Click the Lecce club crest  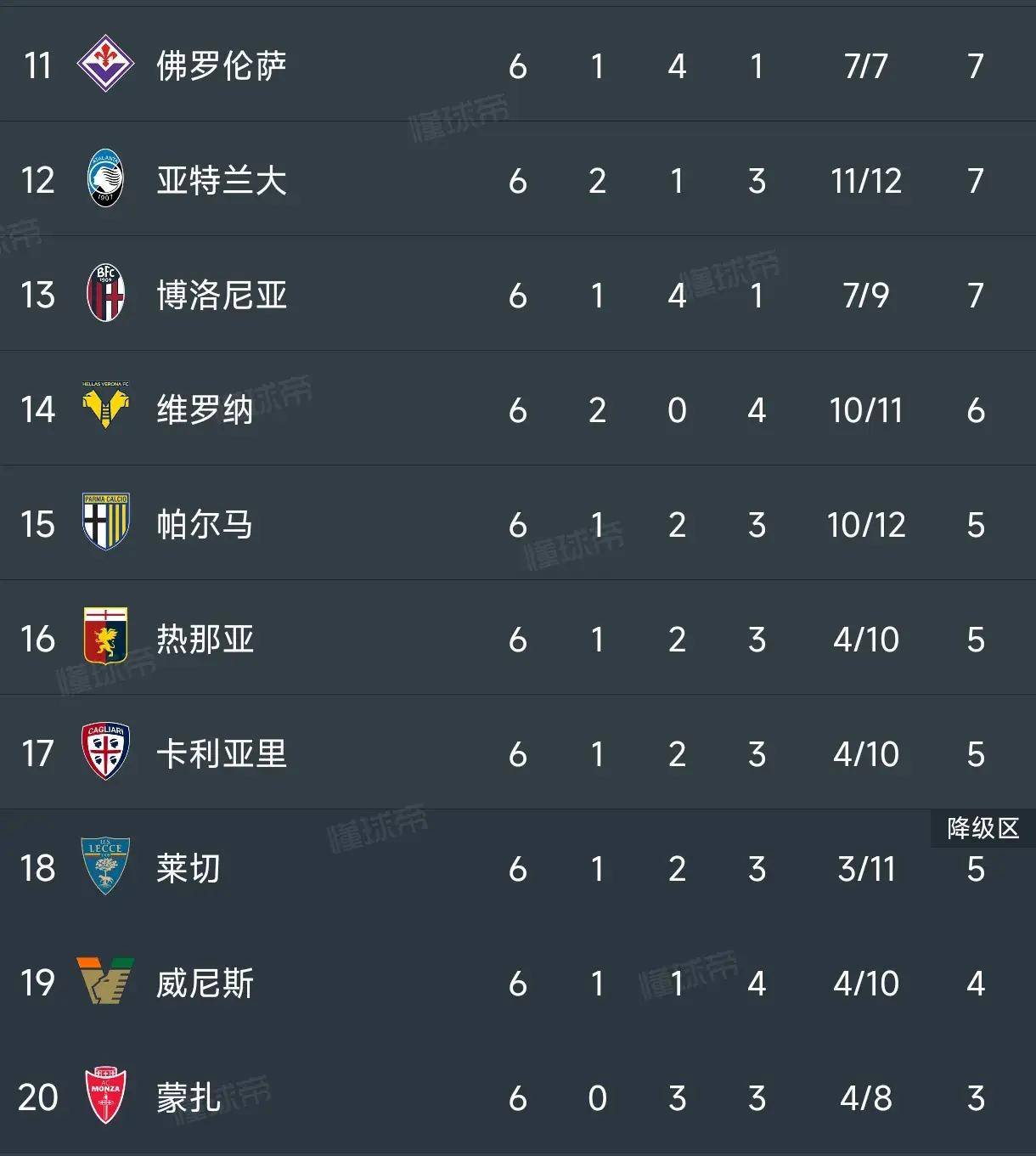pos(105,866)
